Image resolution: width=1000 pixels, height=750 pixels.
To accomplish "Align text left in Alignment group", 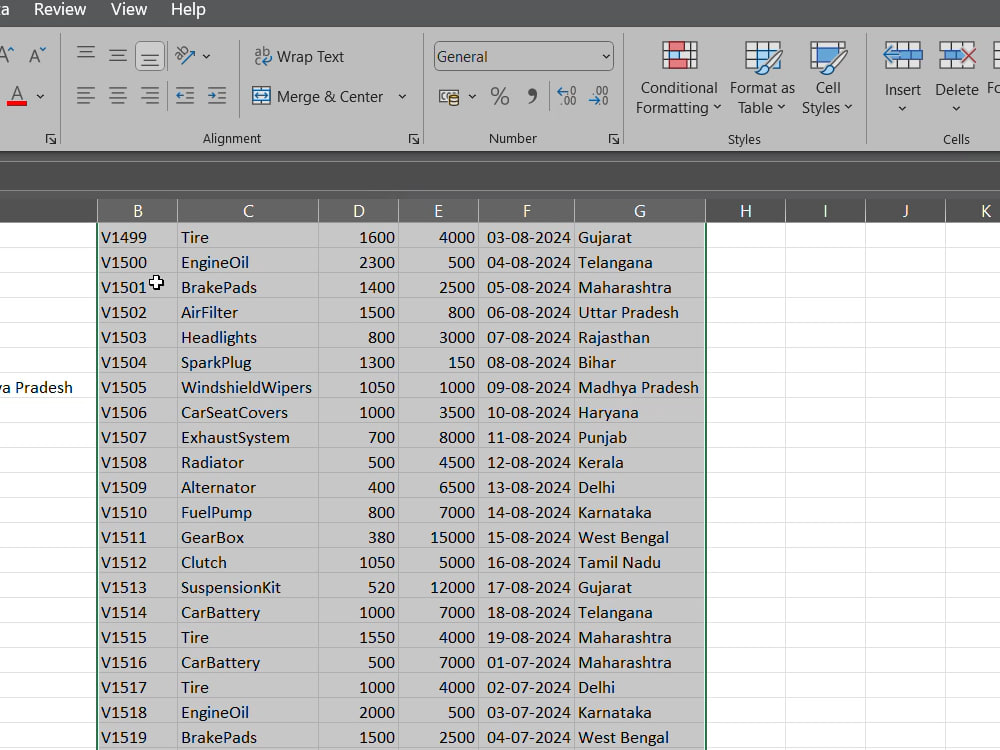I will pyautogui.click(x=85, y=96).
